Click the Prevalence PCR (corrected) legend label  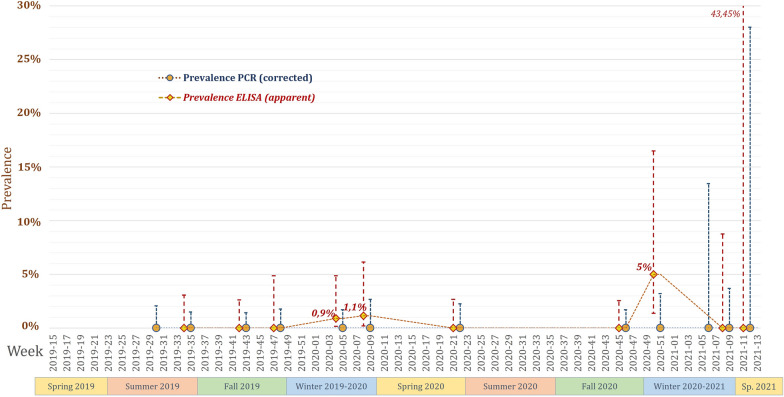248,78
